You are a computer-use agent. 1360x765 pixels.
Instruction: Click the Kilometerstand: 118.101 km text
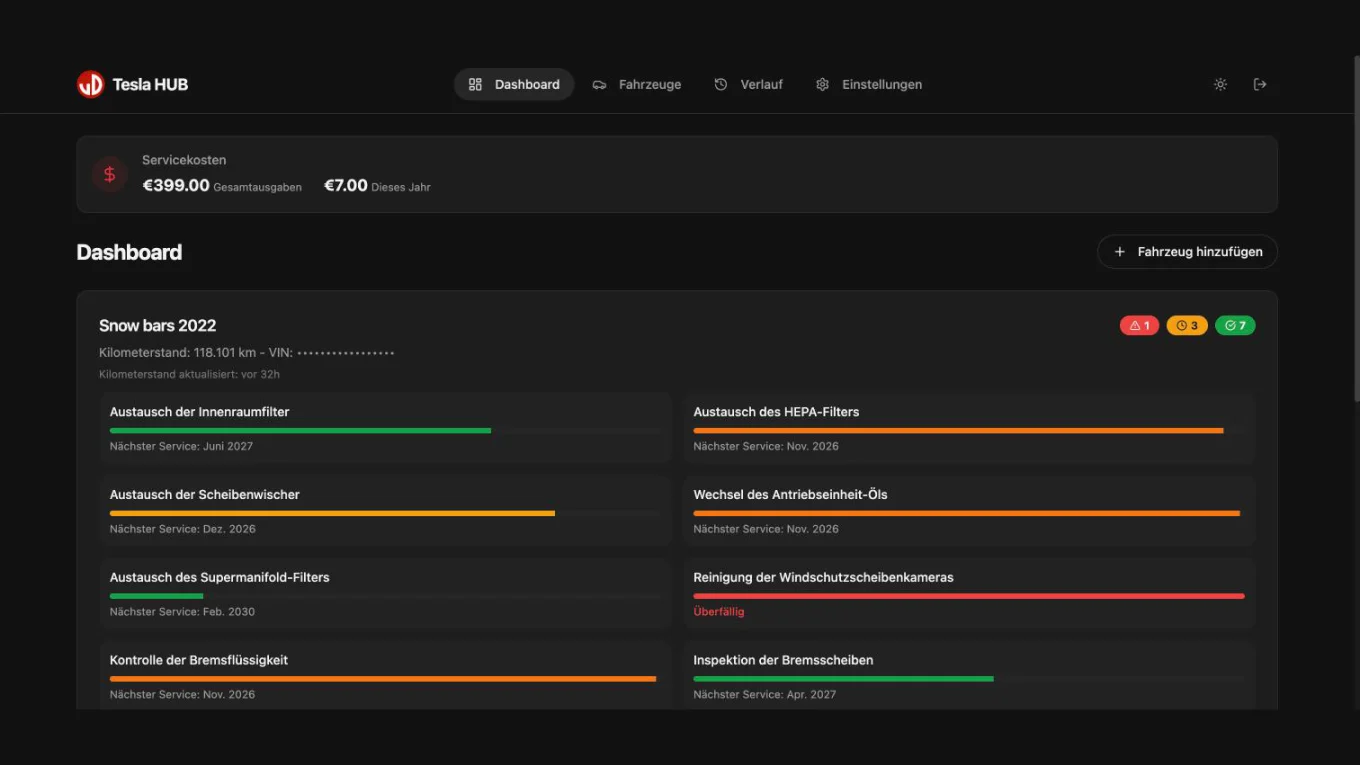tap(178, 353)
